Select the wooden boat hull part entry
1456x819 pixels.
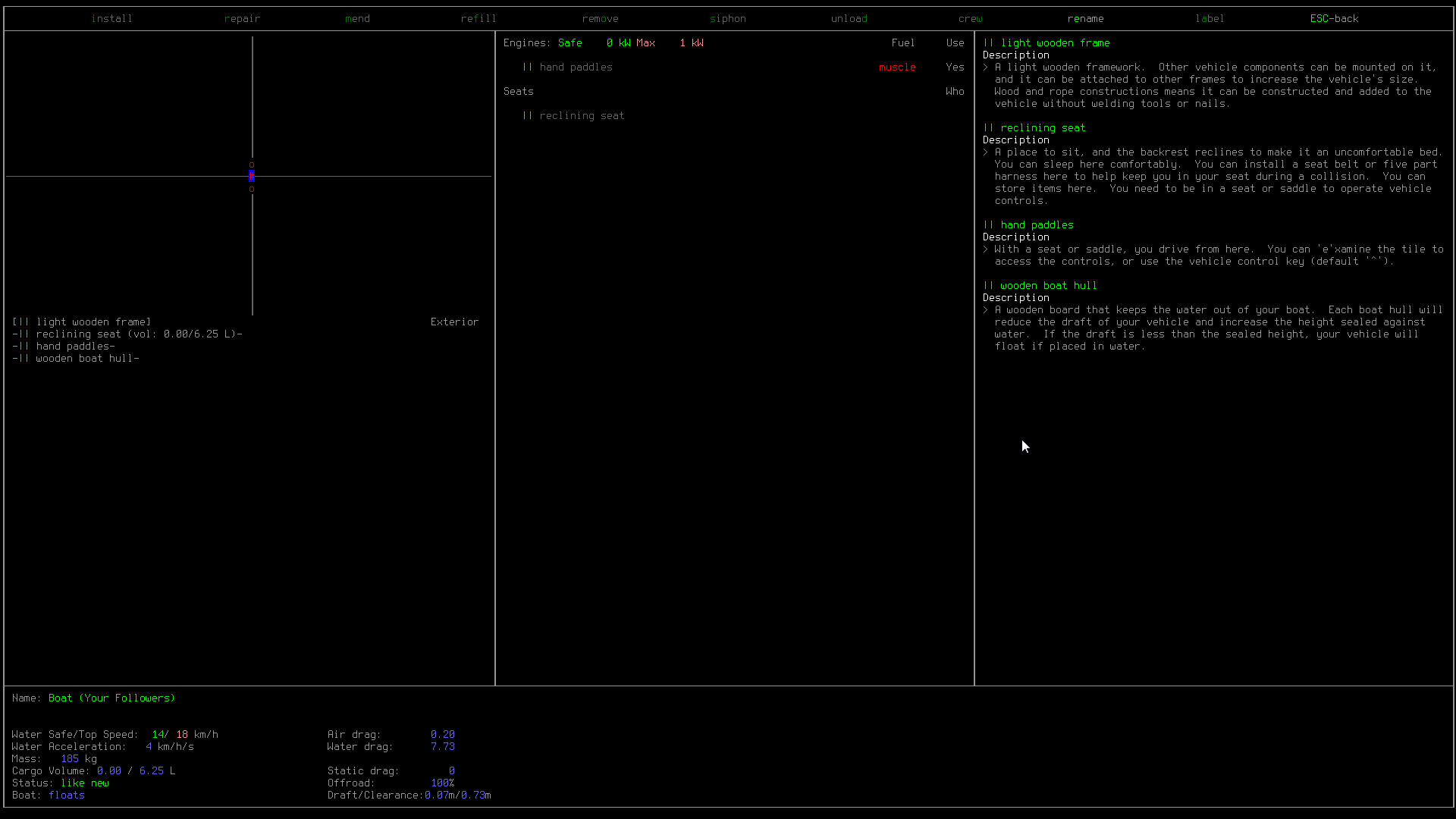pyautogui.click(x=87, y=358)
